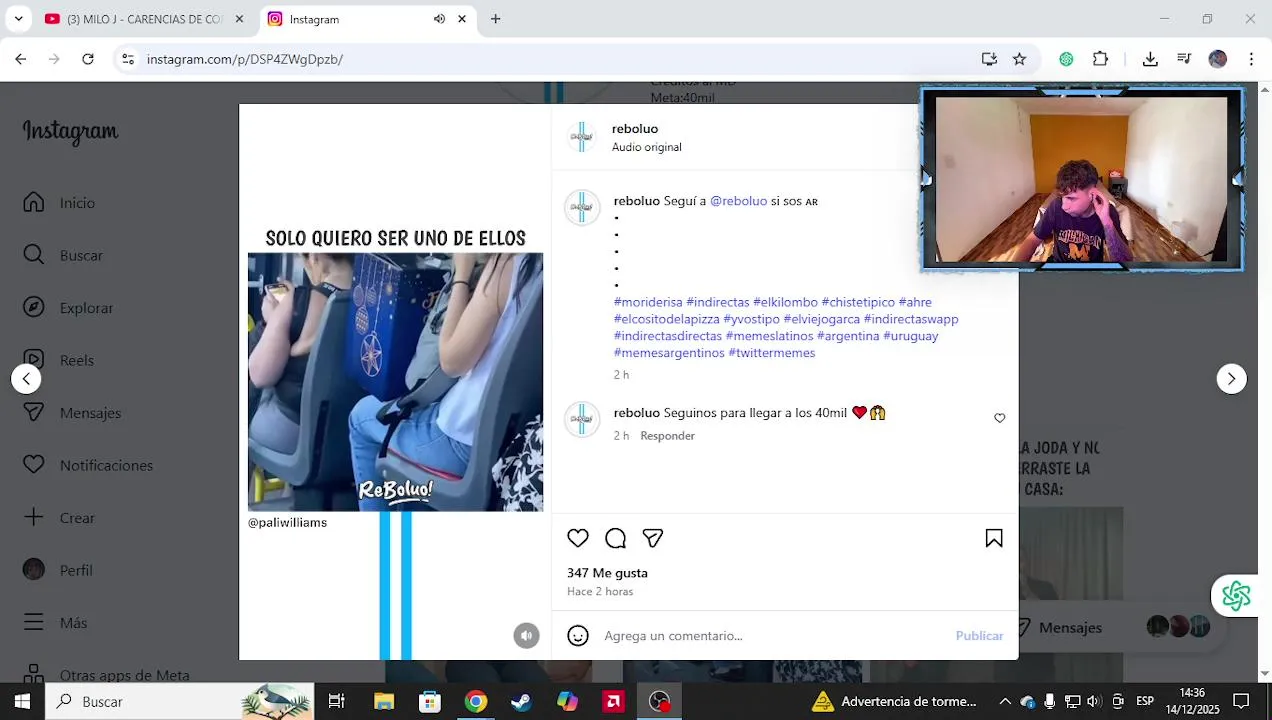Click the webcam overlay window
The width and height of the screenshot is (1272, 720).
[x=1082, y=179]
